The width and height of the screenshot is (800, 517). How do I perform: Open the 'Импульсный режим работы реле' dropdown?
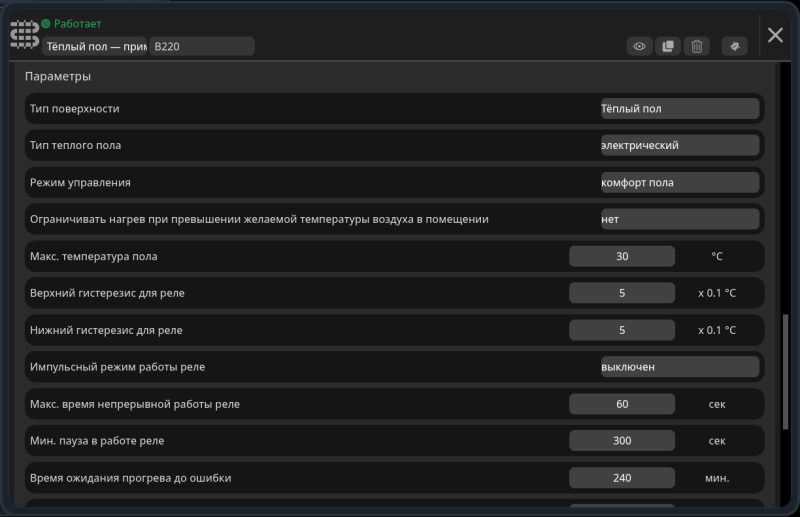click(x=680, y=367)
